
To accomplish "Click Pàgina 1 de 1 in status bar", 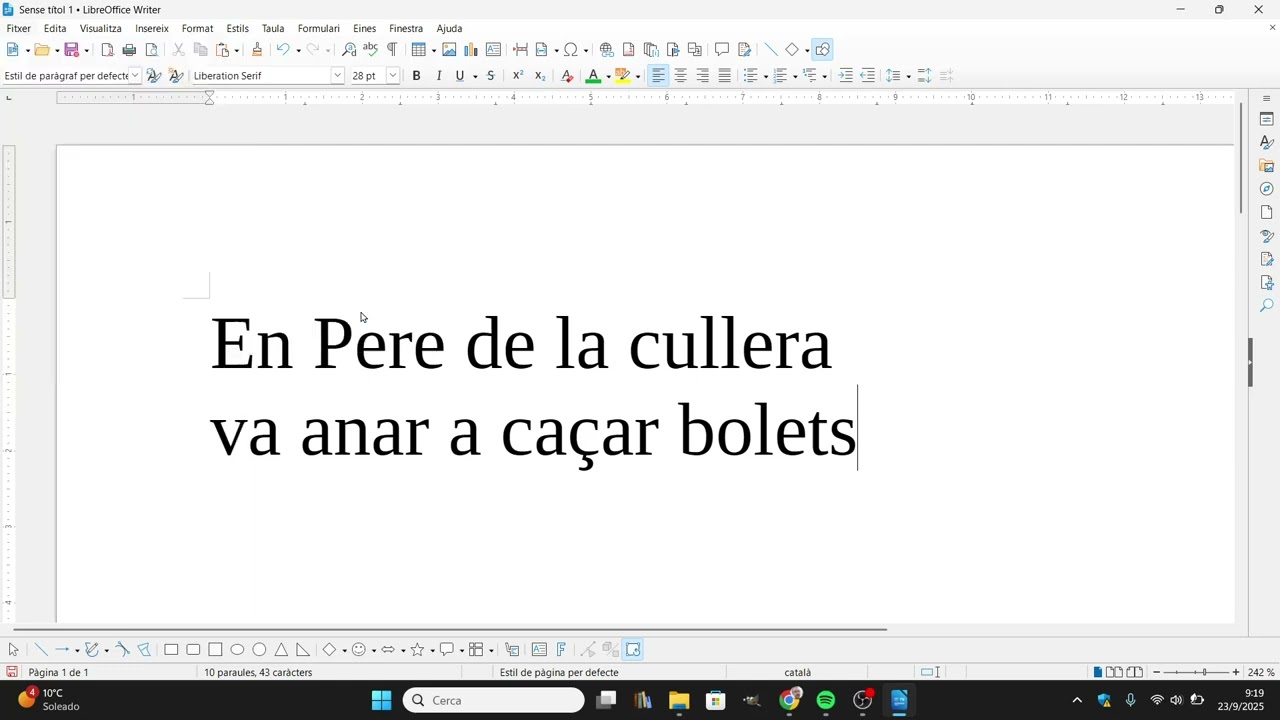I will pyautogui.click(x=59, y=673).
